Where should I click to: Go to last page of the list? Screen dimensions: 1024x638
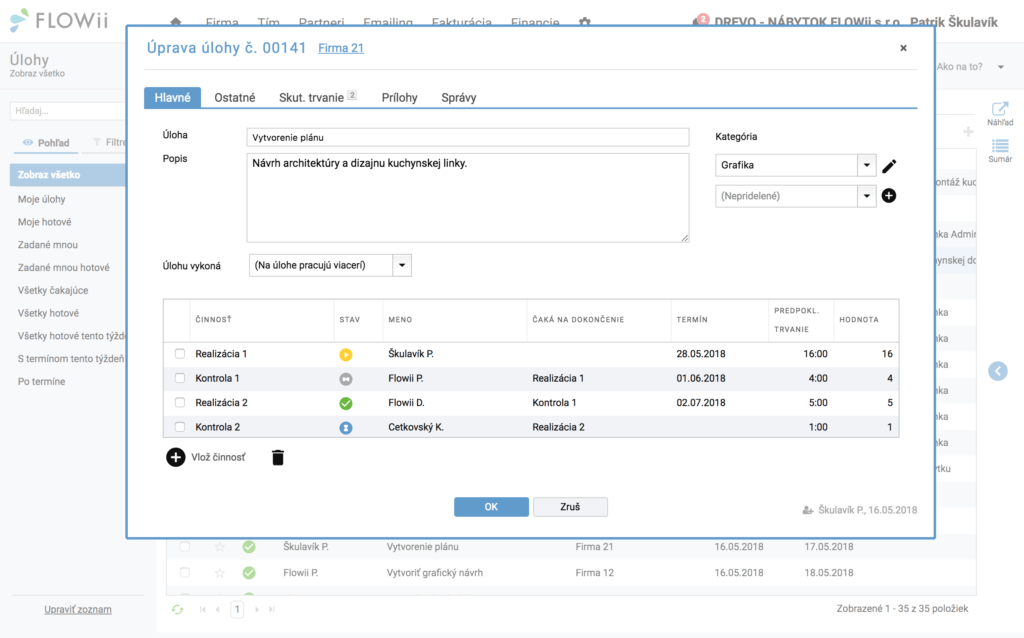coord(272,609)
